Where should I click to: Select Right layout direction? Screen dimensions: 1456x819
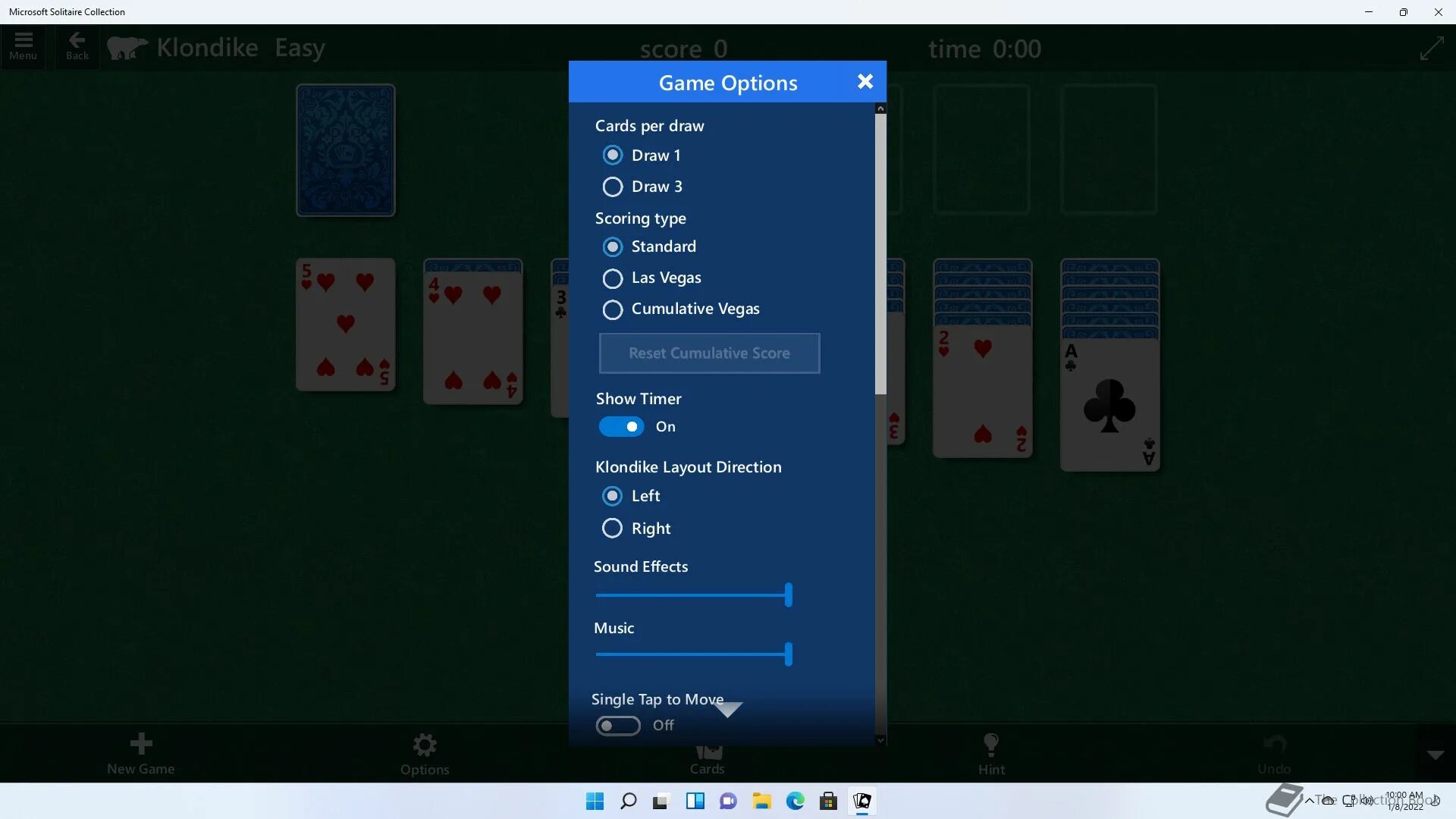(612, 527)
